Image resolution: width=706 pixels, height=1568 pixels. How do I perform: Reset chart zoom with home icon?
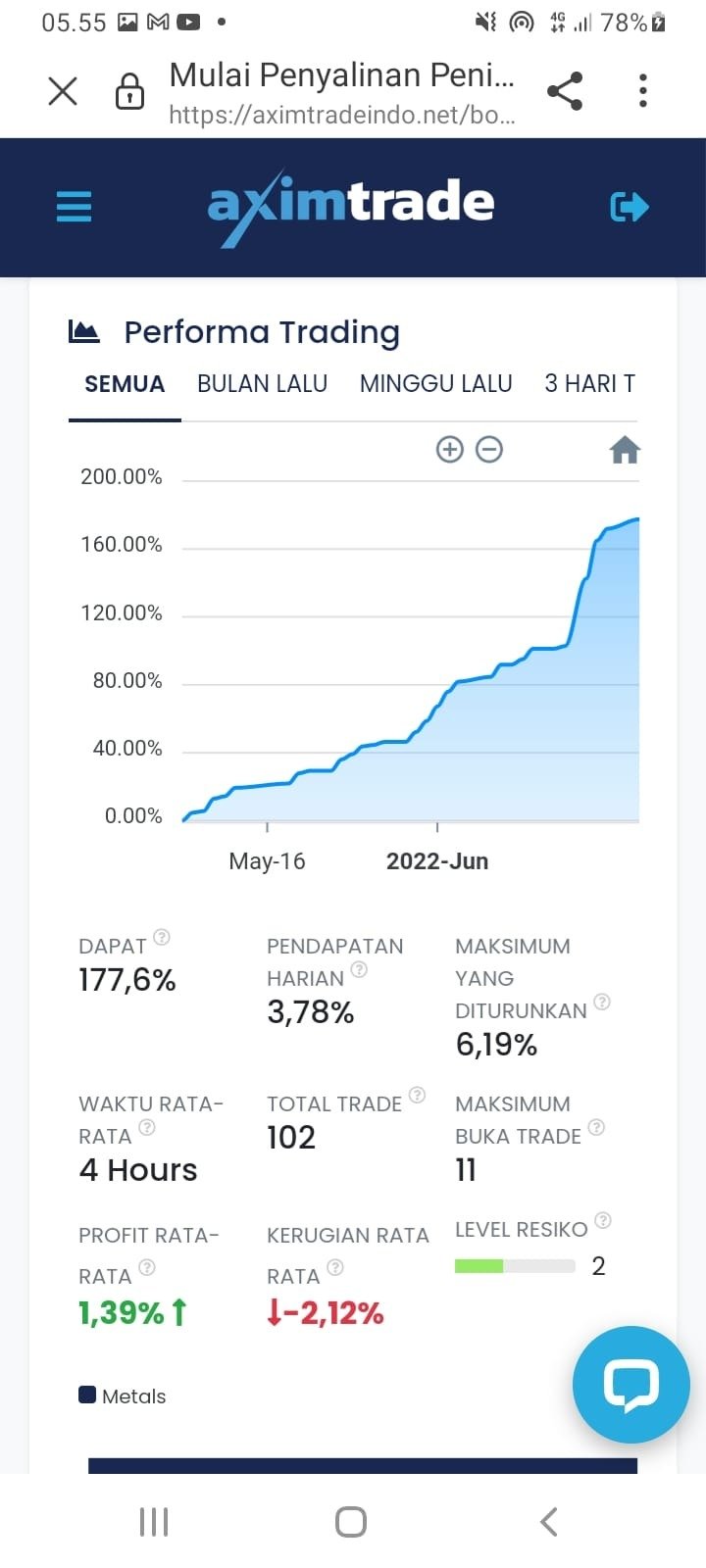(x=625, y=450)
